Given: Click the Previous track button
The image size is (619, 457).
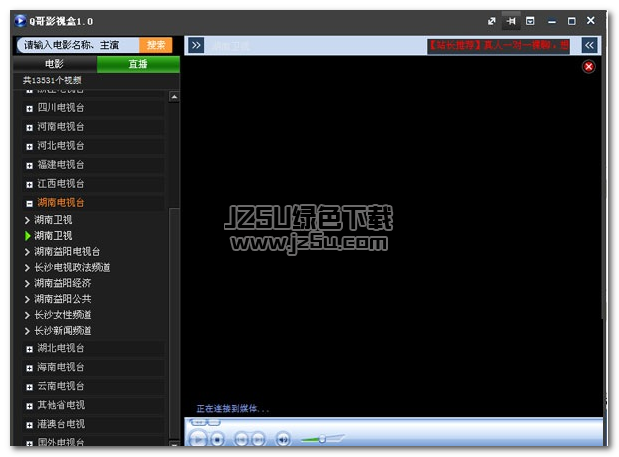Looking at the screenshot, I should coord(242,439).
